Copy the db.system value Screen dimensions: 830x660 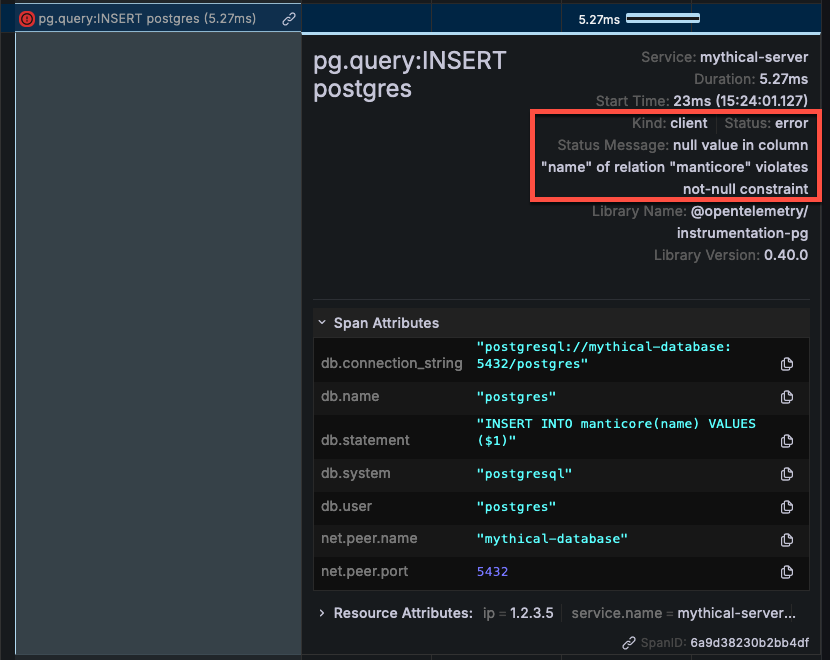point(787,474)
